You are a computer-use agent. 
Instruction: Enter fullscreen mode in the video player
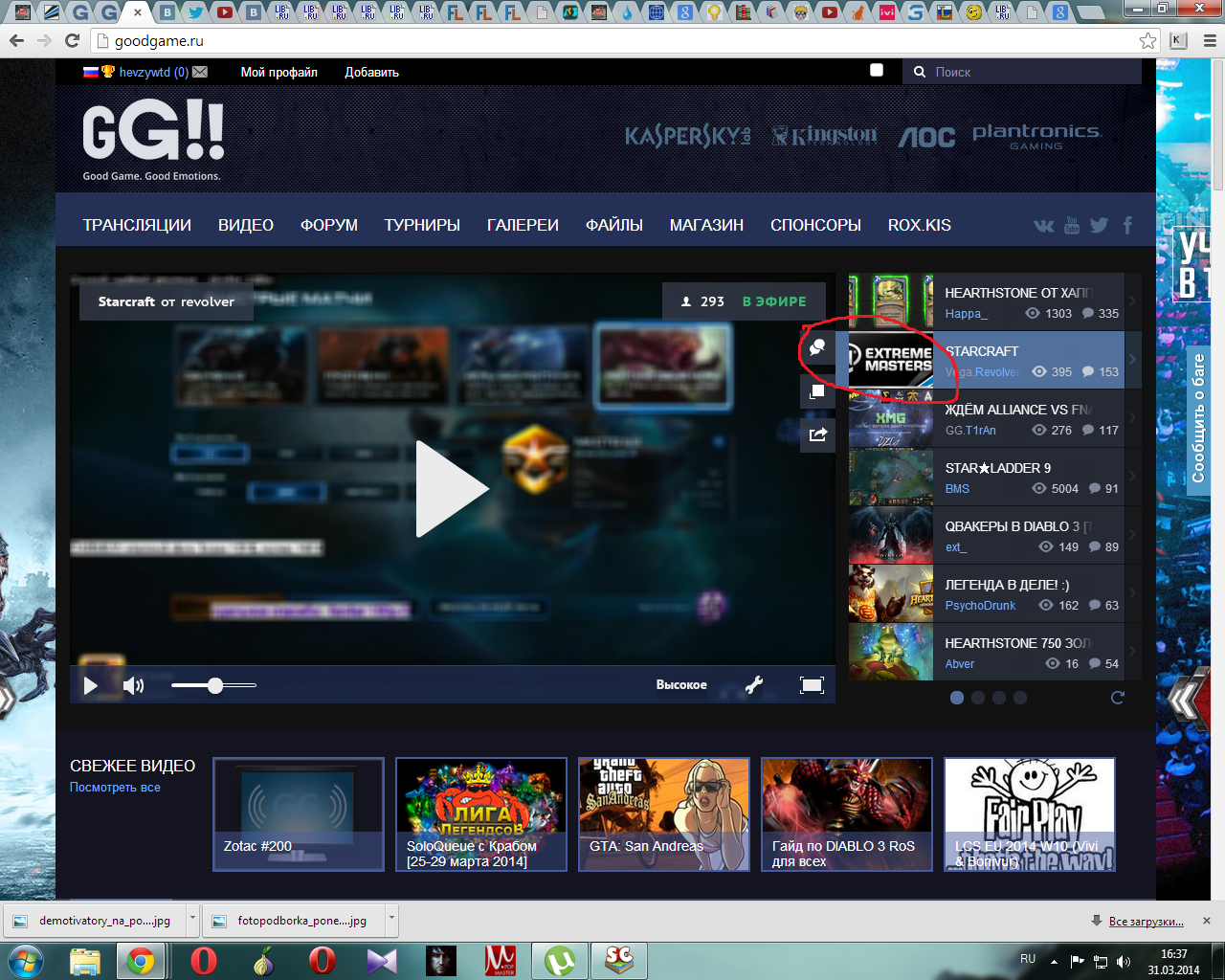coord(812,684)
